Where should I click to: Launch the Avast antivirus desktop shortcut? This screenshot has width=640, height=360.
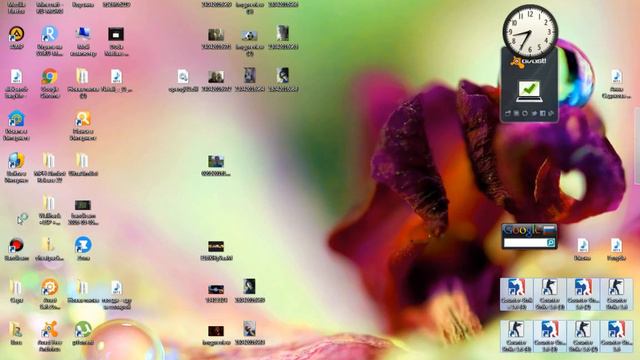tap(49, 330)
